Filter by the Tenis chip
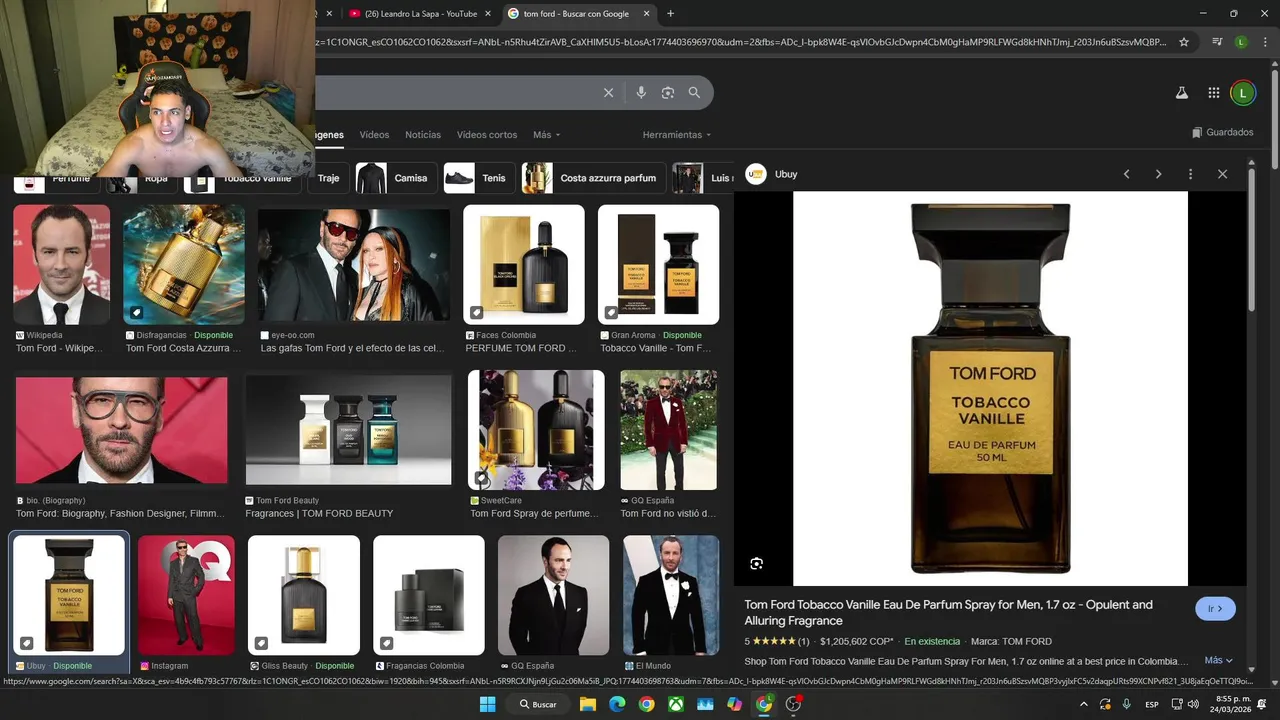 point(479,178)
